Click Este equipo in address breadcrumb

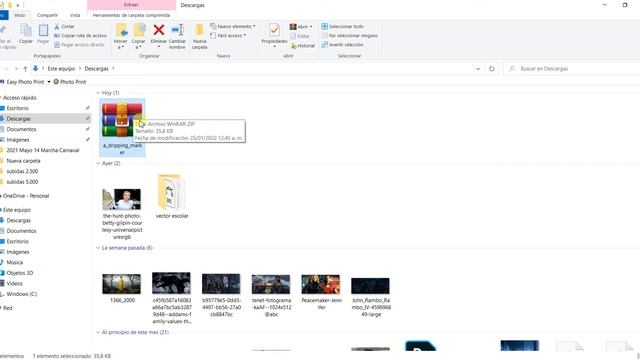pyautogui.click(x=61, y=69)
